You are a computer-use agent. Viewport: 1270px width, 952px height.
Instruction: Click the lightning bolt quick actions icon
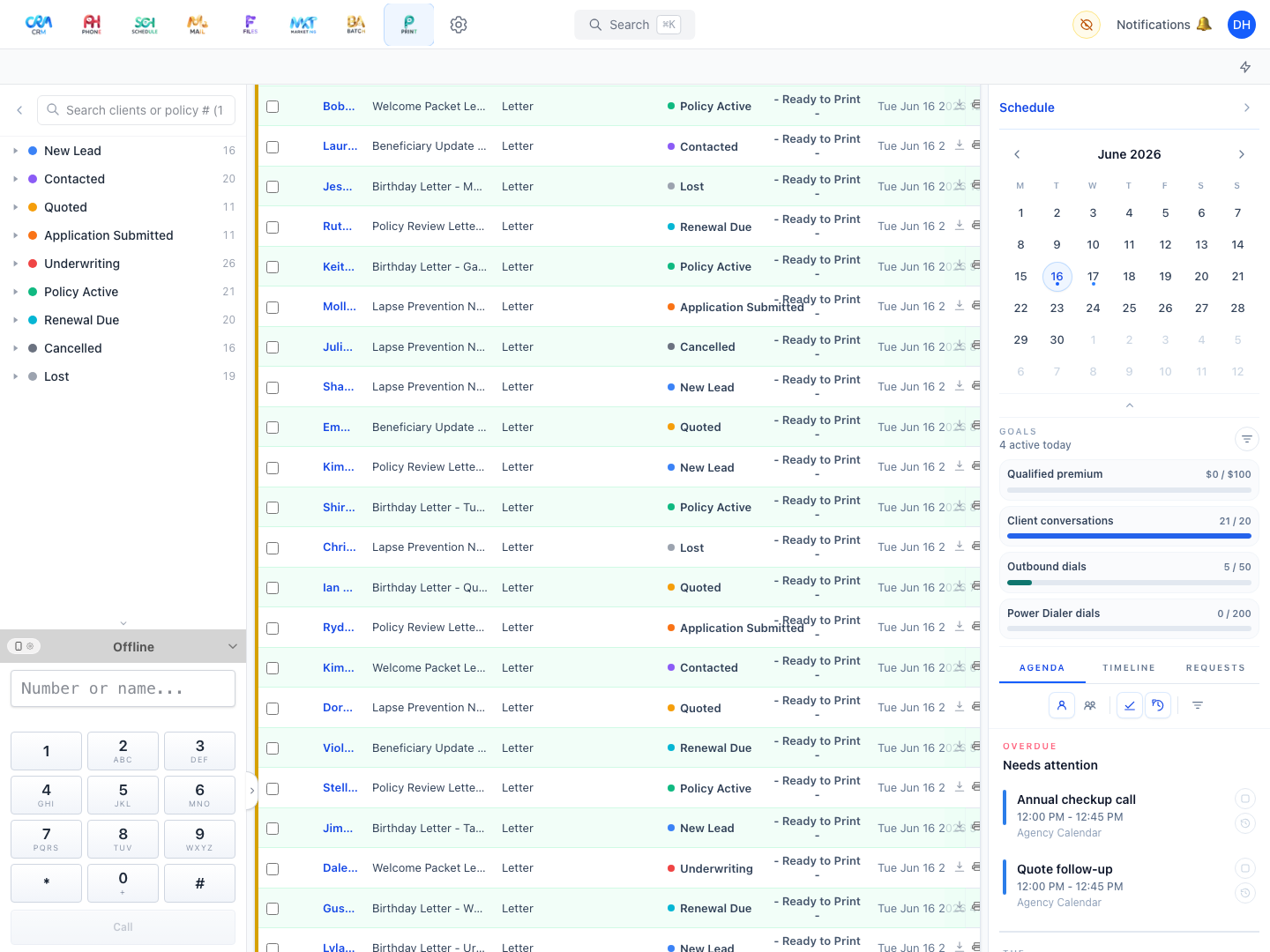coord(1245,67)
